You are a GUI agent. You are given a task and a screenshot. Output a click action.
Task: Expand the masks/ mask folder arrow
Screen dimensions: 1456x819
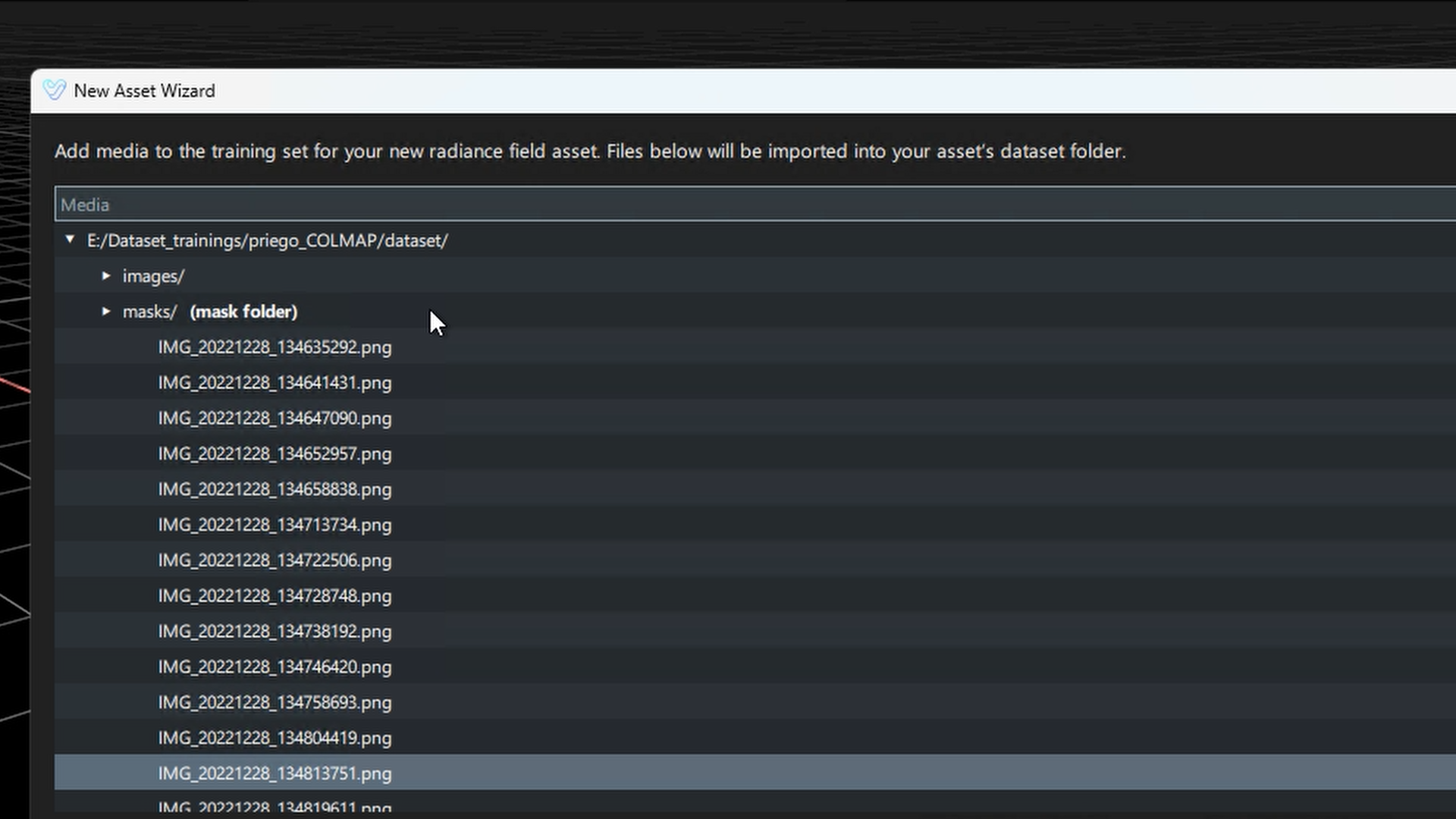pyautogui.click(x=106, y=312)
